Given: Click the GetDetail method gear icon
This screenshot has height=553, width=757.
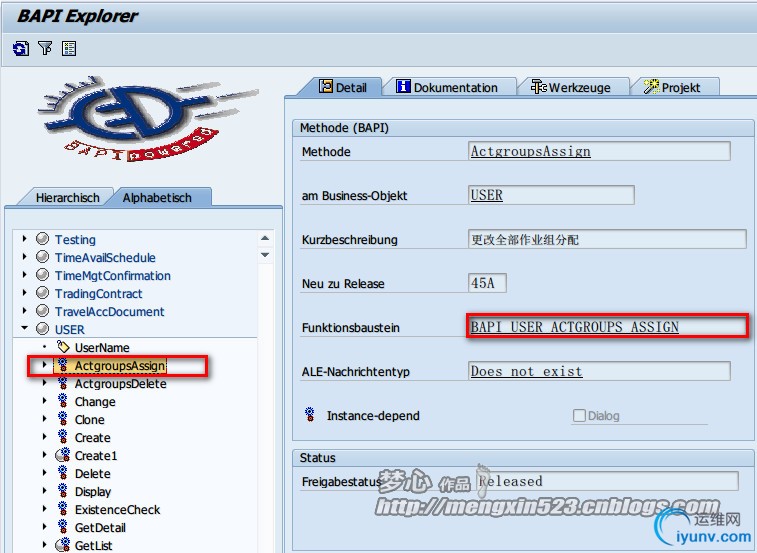Looking at the screenshot, I should tap(63, 526).
